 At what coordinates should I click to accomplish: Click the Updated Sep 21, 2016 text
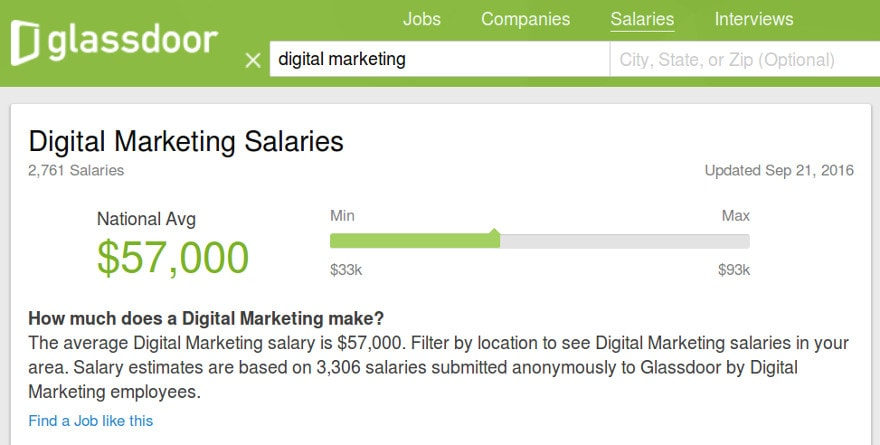779,171
